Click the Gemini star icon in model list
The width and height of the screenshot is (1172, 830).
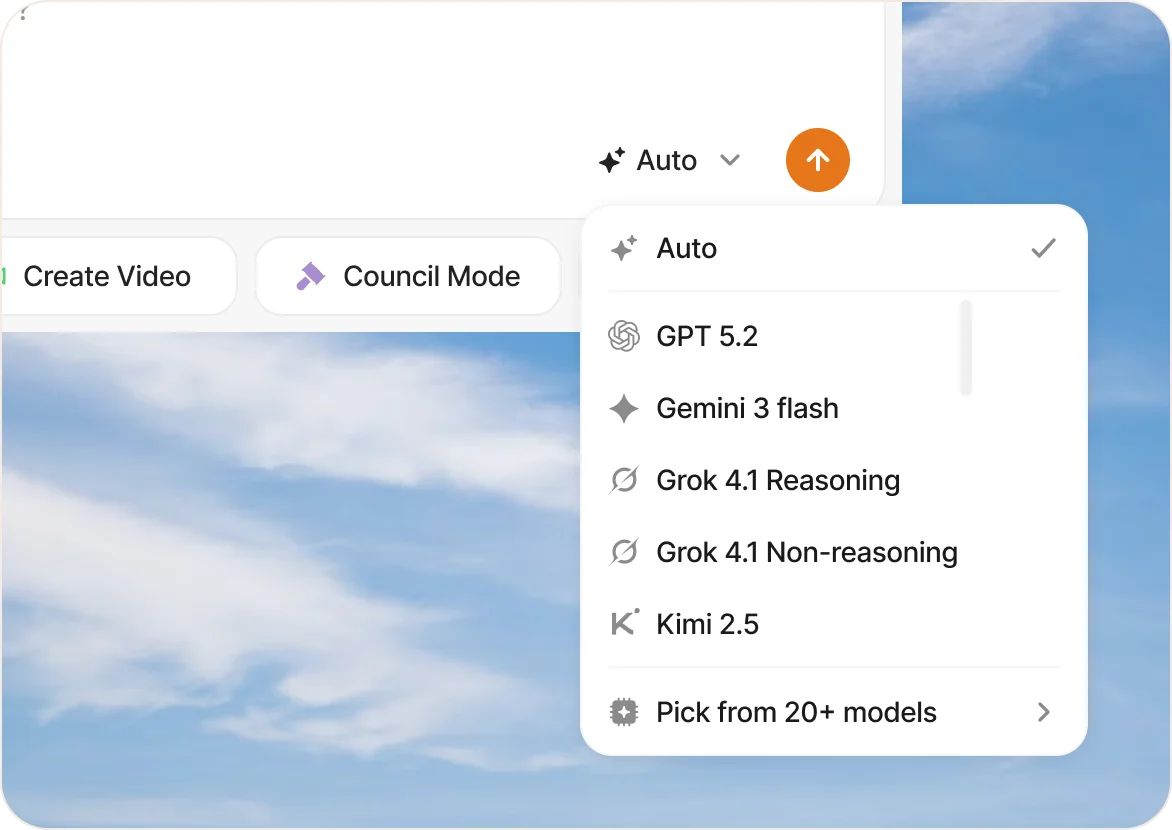pyautogui.click(x=624, y=408)
